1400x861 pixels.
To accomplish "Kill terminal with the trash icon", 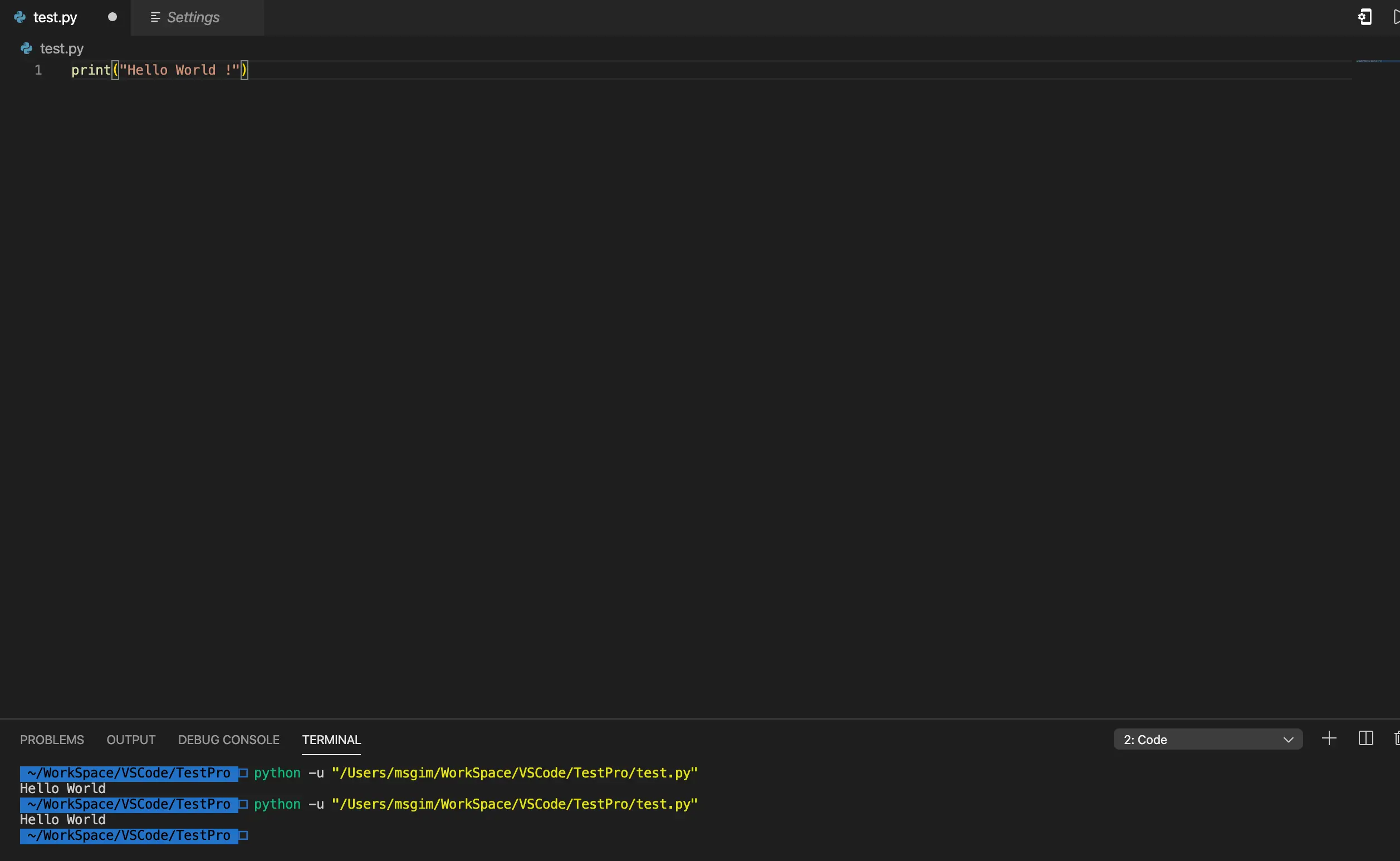I will point(1397,738).
